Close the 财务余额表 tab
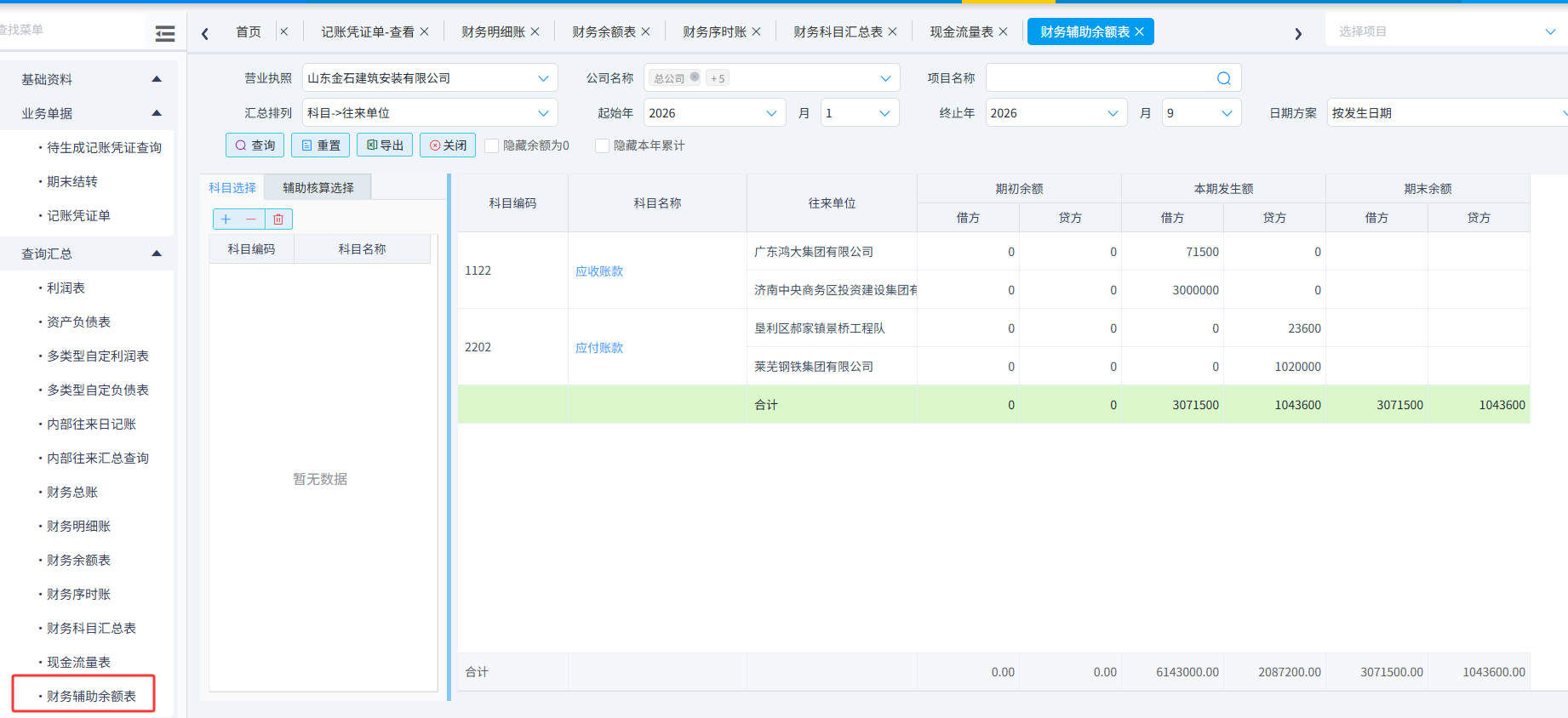The width and height of the screenshot is (1568, 718). click(645, 31)
